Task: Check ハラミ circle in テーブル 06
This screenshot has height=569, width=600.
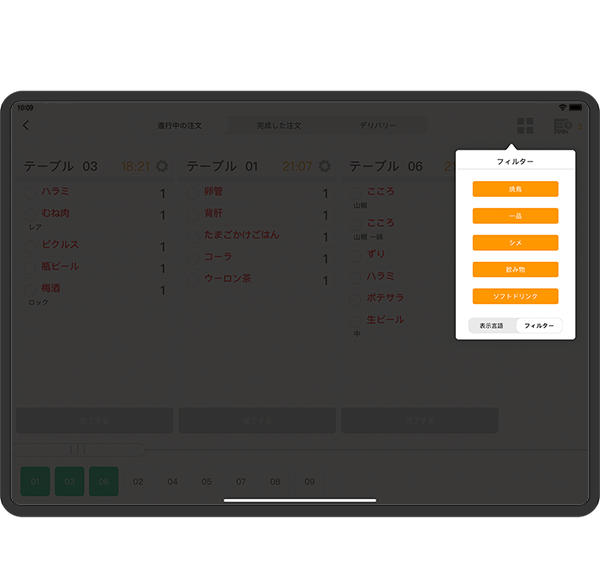Action: click(355, 277)
